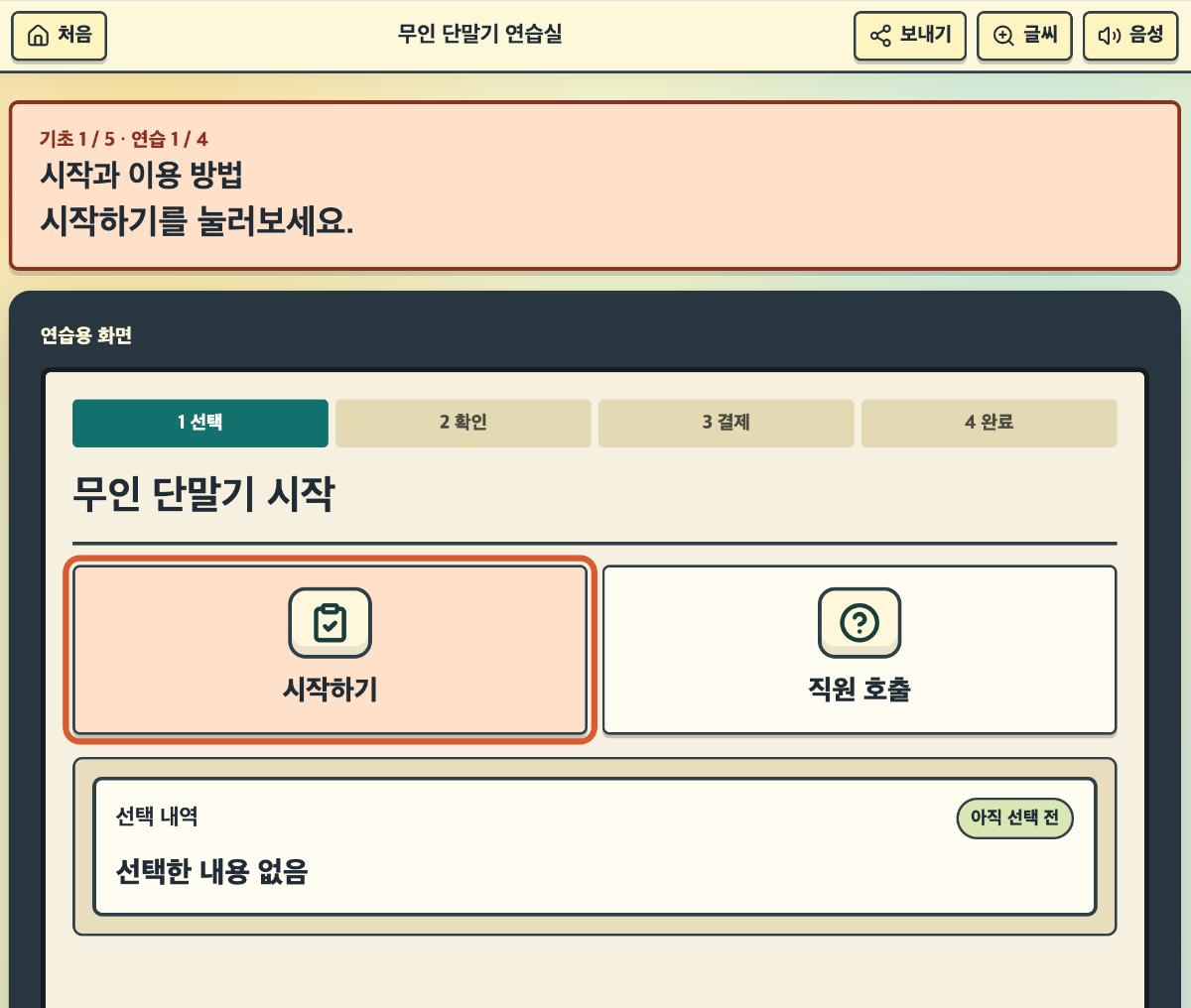Screen dimensions: 1191x1008
Task: Switch to the 1 선택 step tab
Action: coord(200,423)
